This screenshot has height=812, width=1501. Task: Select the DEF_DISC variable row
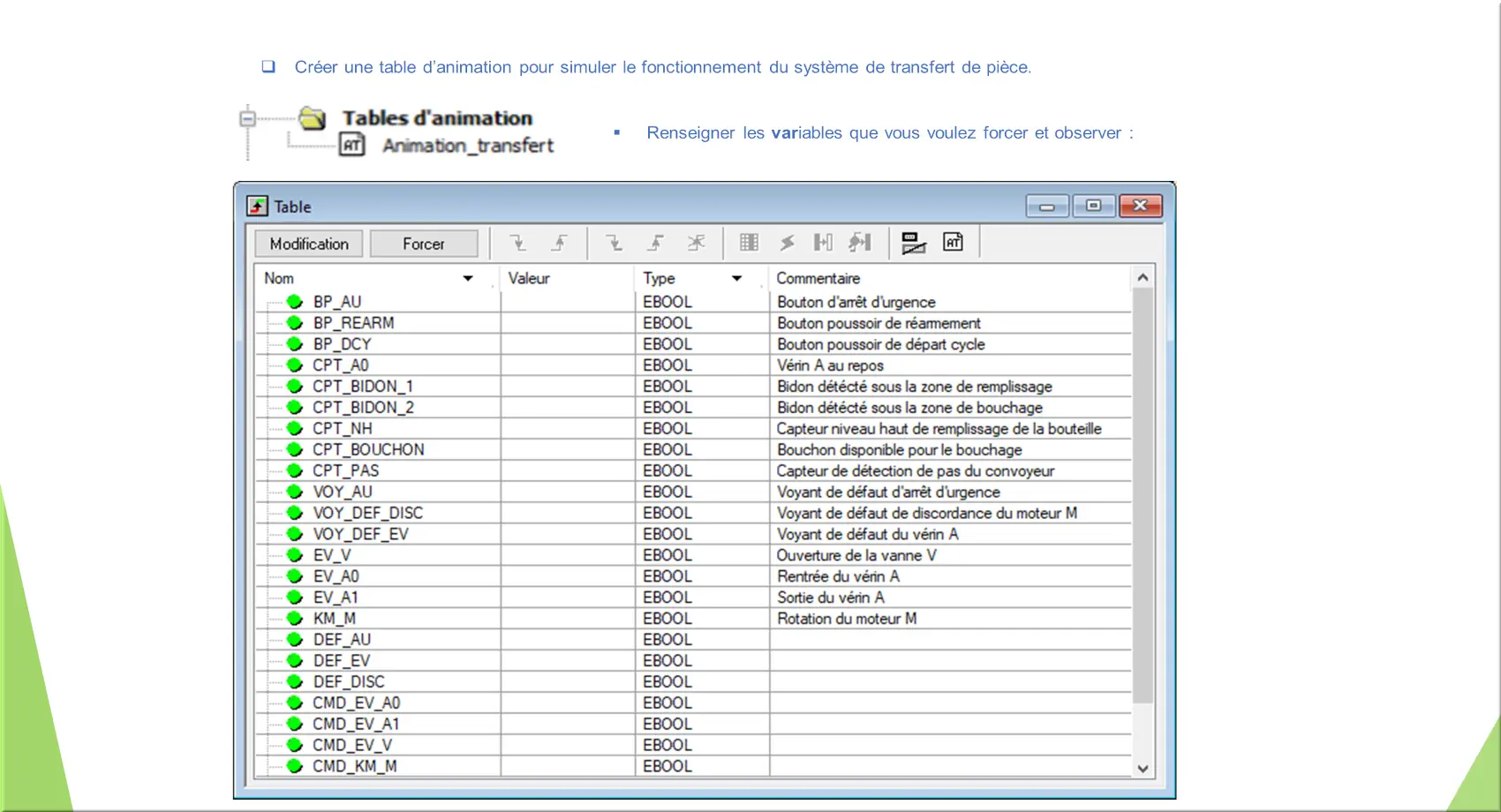[693, 682]
